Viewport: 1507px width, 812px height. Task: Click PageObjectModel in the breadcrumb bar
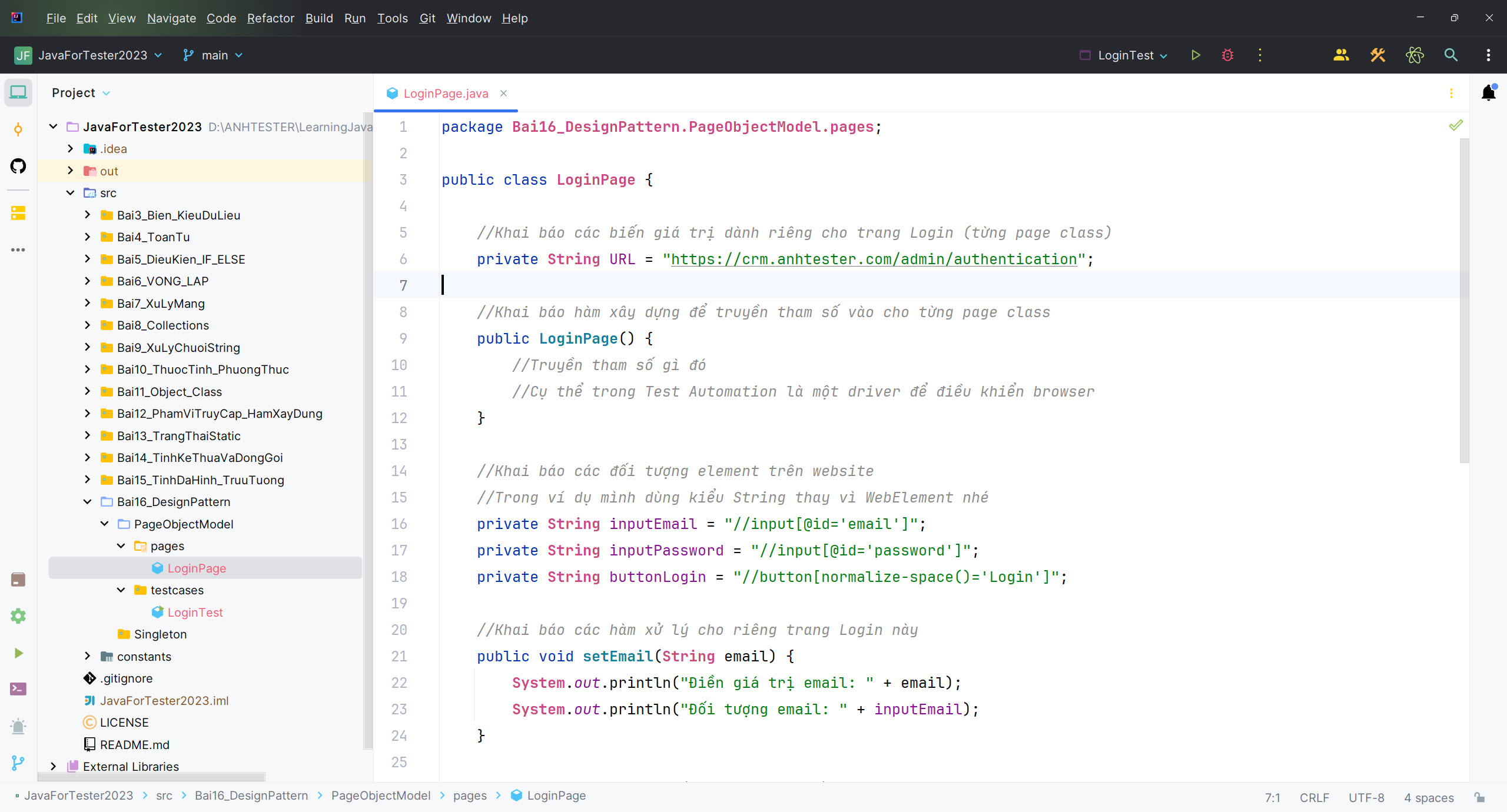(x=380, y=796)
